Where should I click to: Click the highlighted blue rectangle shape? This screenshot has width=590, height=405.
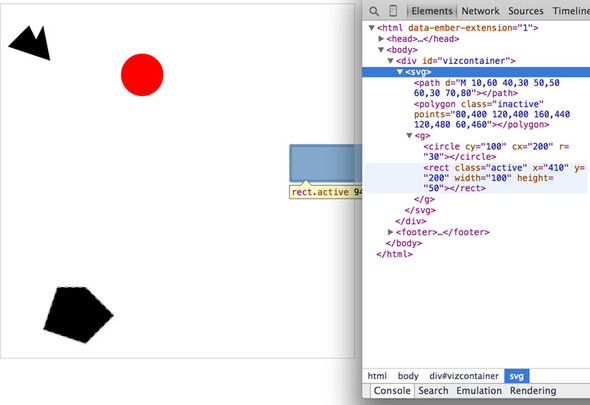click(325, 164)
